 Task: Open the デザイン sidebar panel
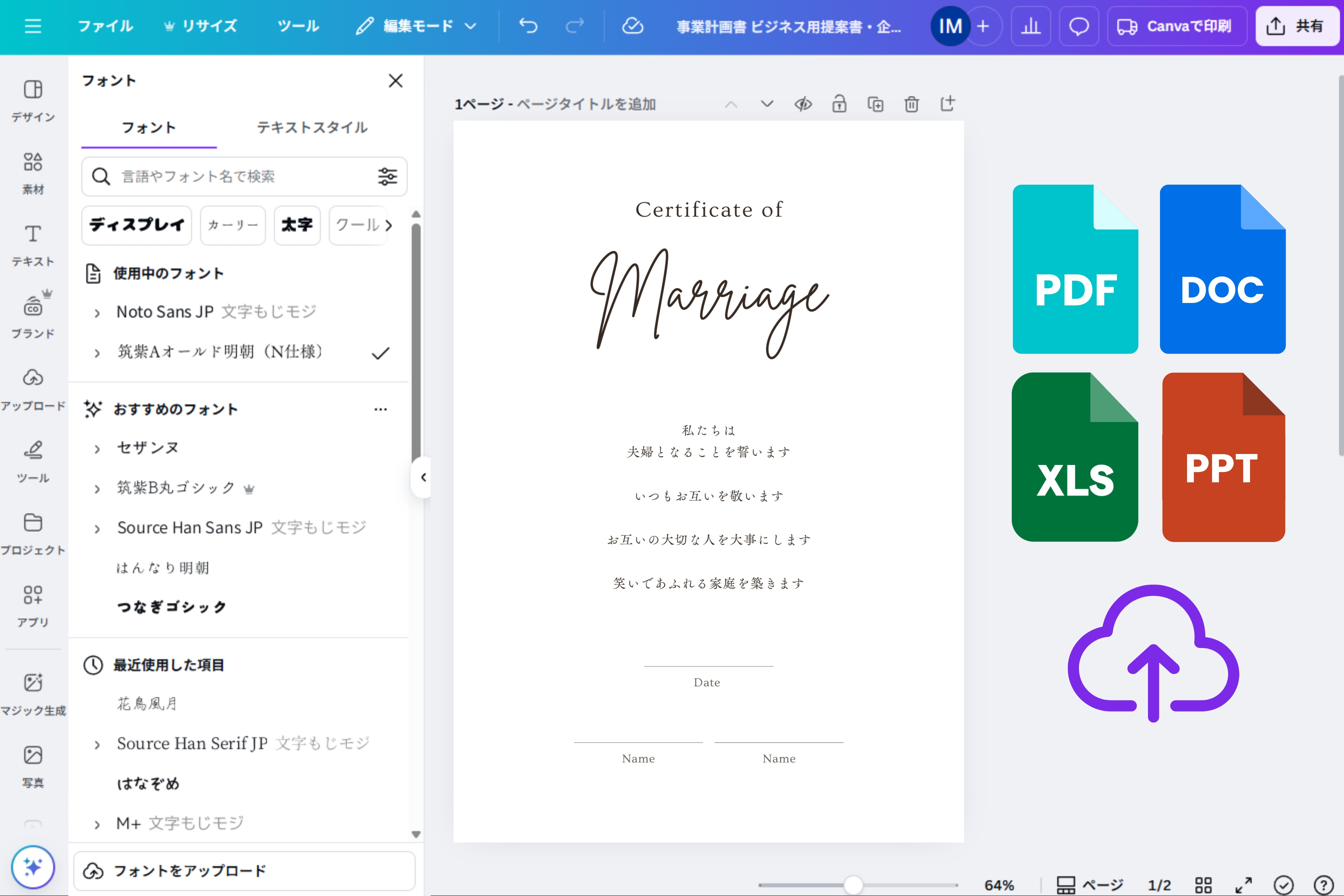(x=33, y=101)
